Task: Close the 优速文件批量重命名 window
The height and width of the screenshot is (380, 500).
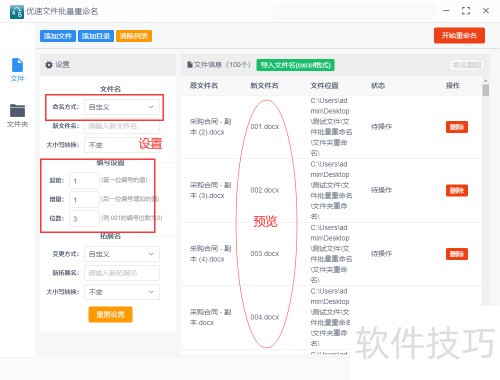Action: [486, 11]
